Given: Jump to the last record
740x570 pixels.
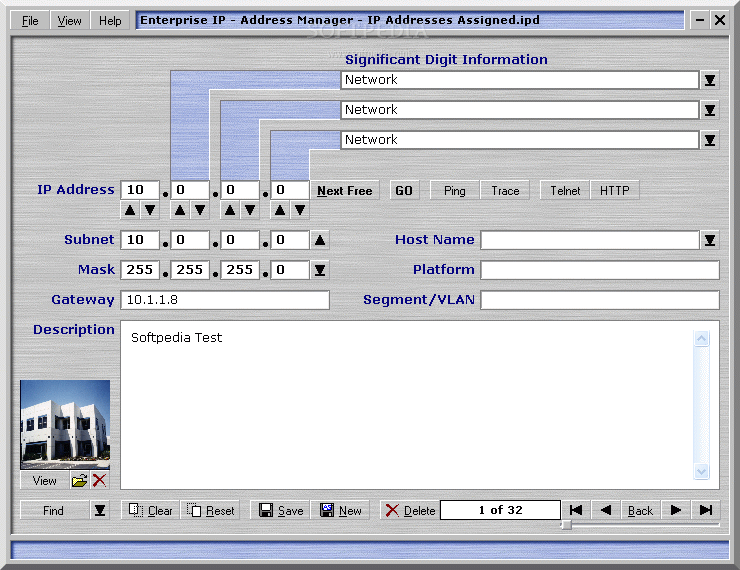Looking at the screenshot, I should (706, 510).
